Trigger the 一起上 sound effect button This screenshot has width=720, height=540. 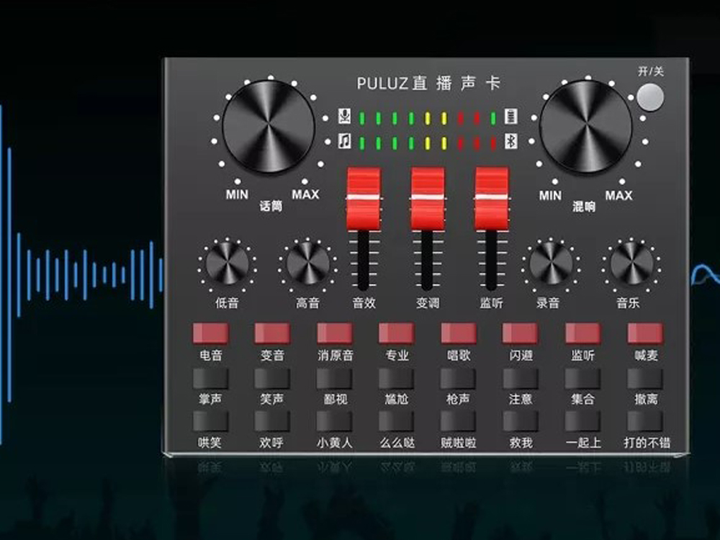coord(583,421)
